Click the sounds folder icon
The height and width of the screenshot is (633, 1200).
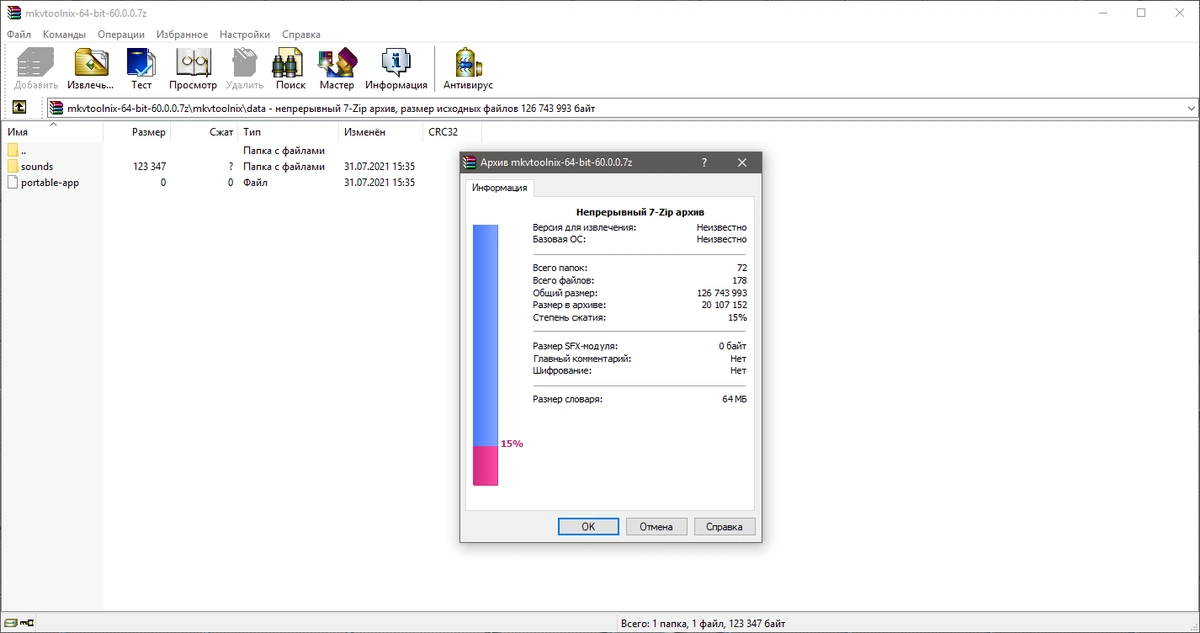13,166
